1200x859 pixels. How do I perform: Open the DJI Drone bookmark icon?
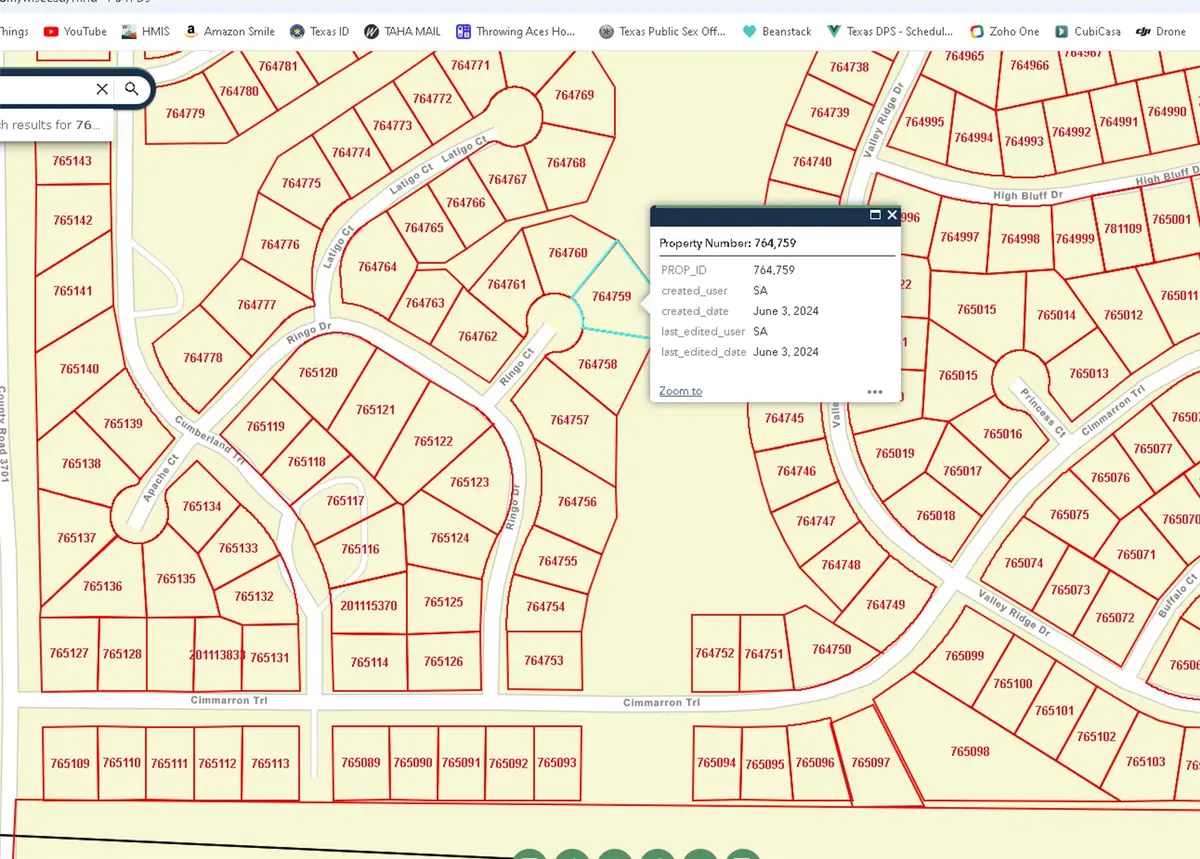(x=1142, y=31)
